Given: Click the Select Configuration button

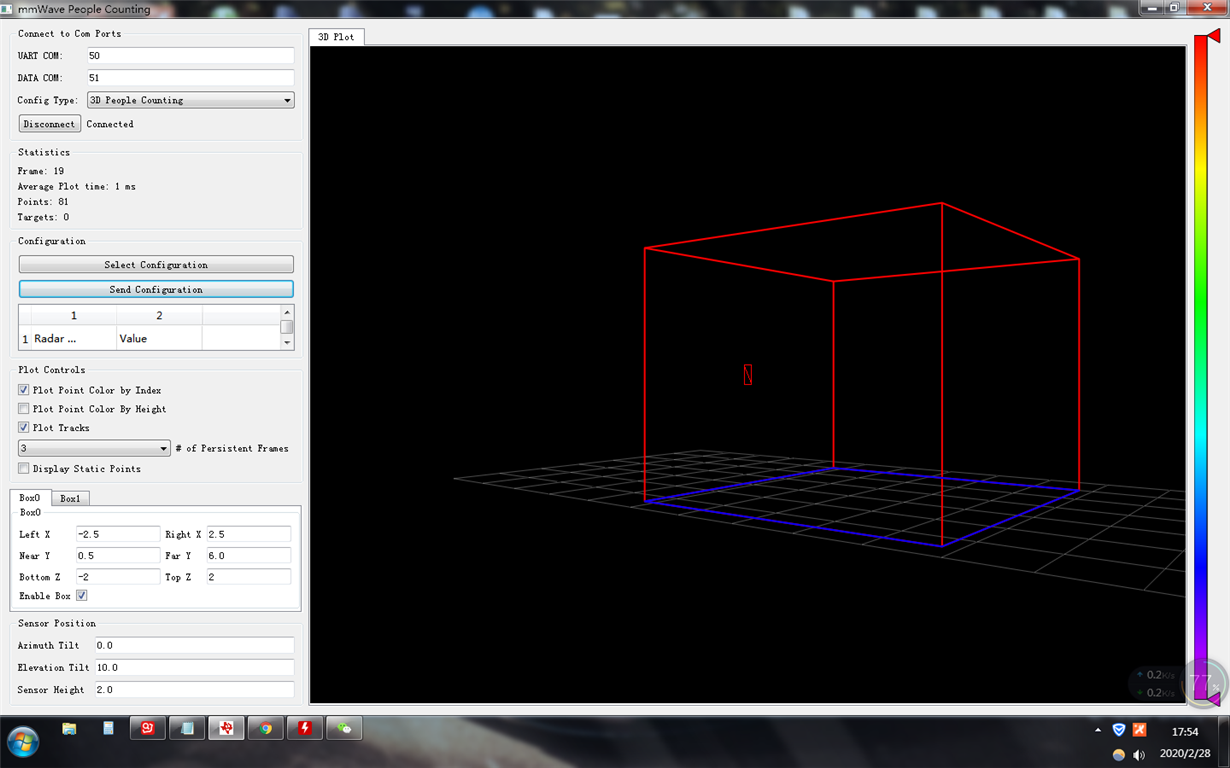Looking at the screenshot, I should (156, 265).
